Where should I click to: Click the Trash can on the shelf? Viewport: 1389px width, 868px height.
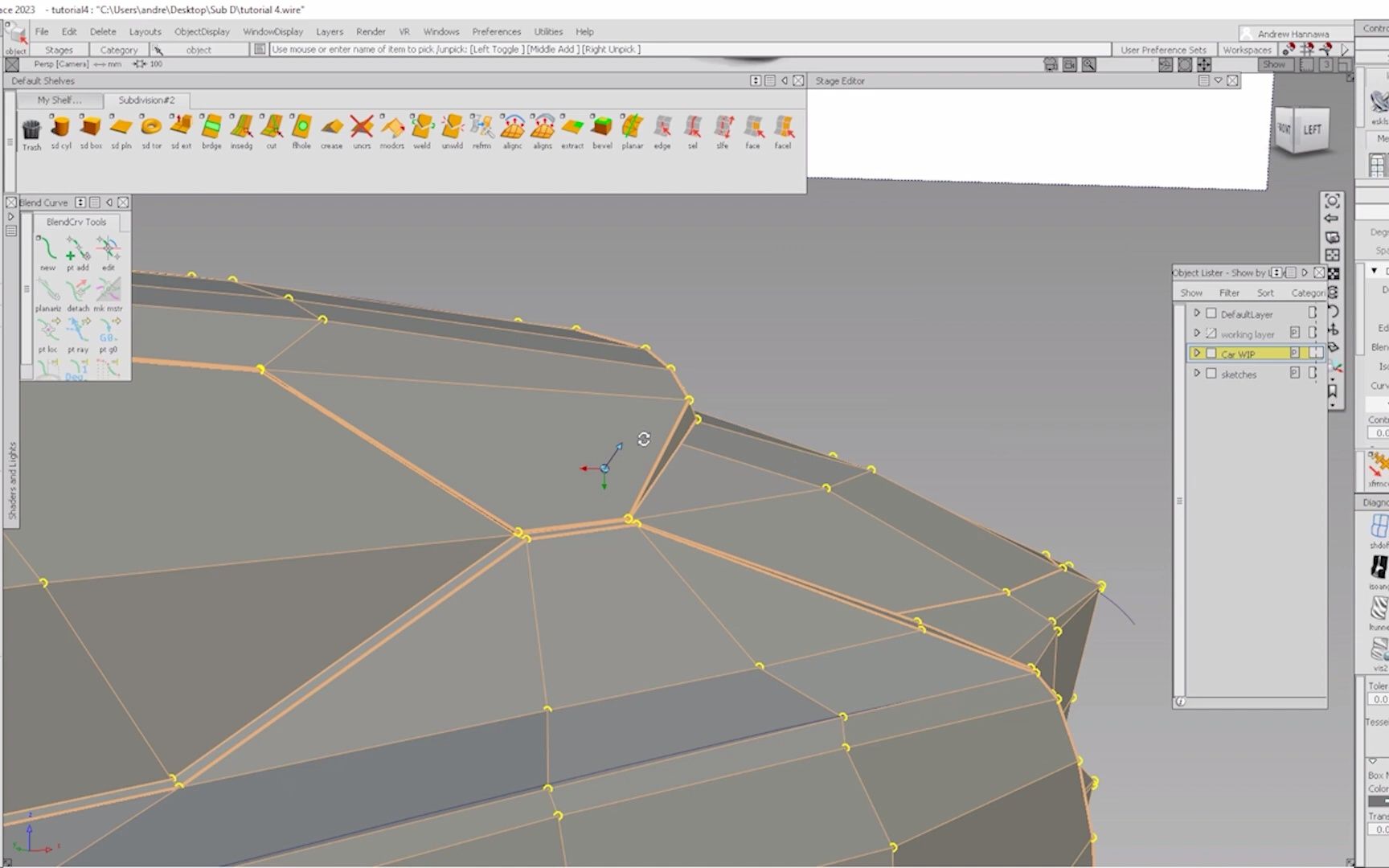click(x=31, y=129)
